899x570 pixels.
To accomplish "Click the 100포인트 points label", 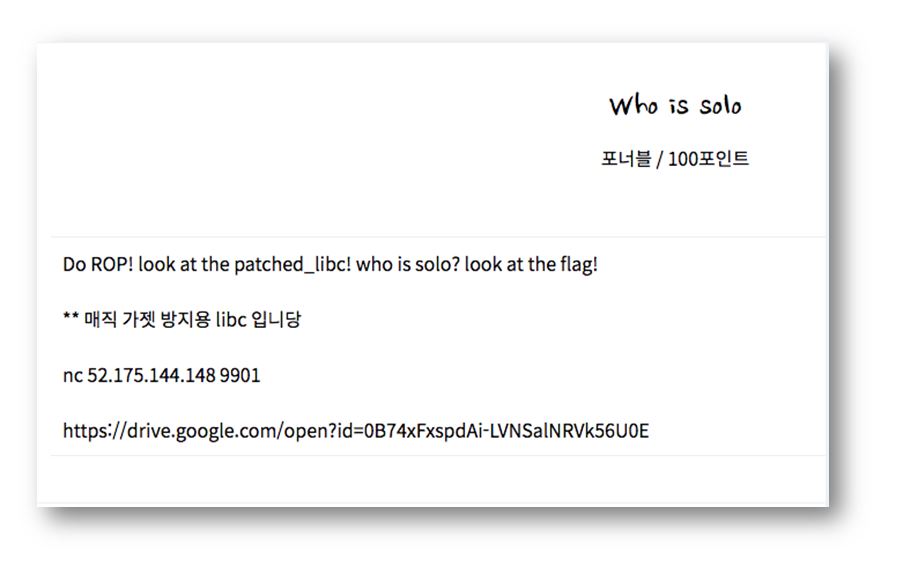I will point(708,159).
